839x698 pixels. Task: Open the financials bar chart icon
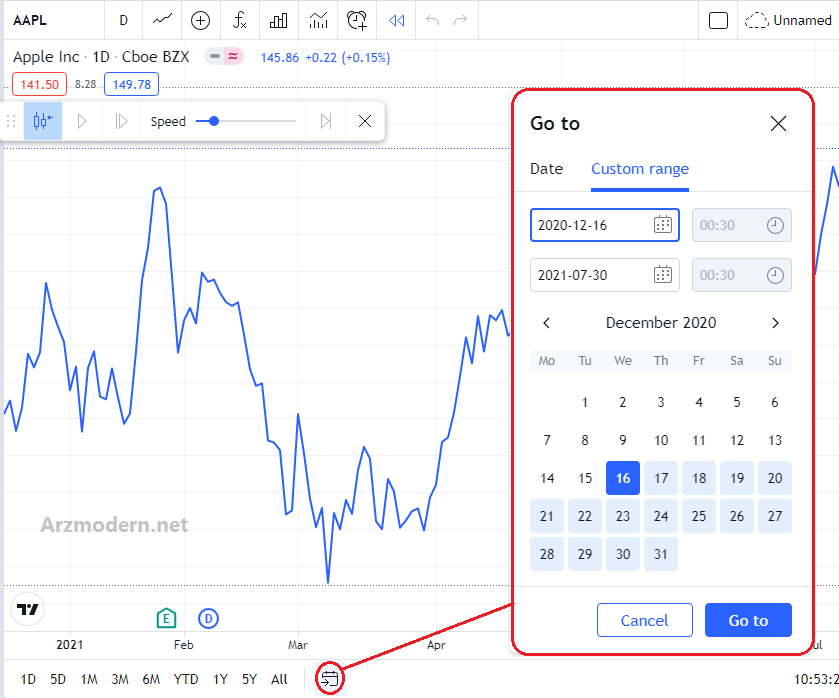click(278, 20)
